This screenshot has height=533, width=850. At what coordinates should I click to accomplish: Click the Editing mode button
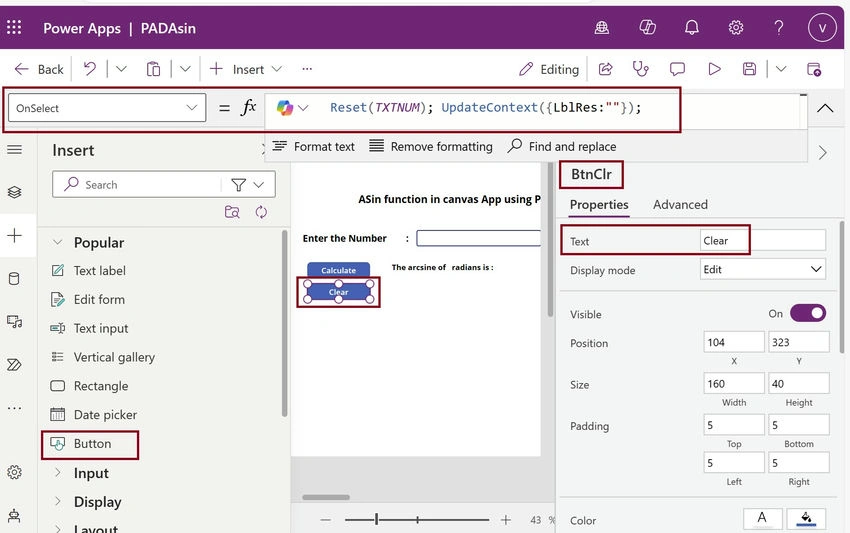point(549,69)
